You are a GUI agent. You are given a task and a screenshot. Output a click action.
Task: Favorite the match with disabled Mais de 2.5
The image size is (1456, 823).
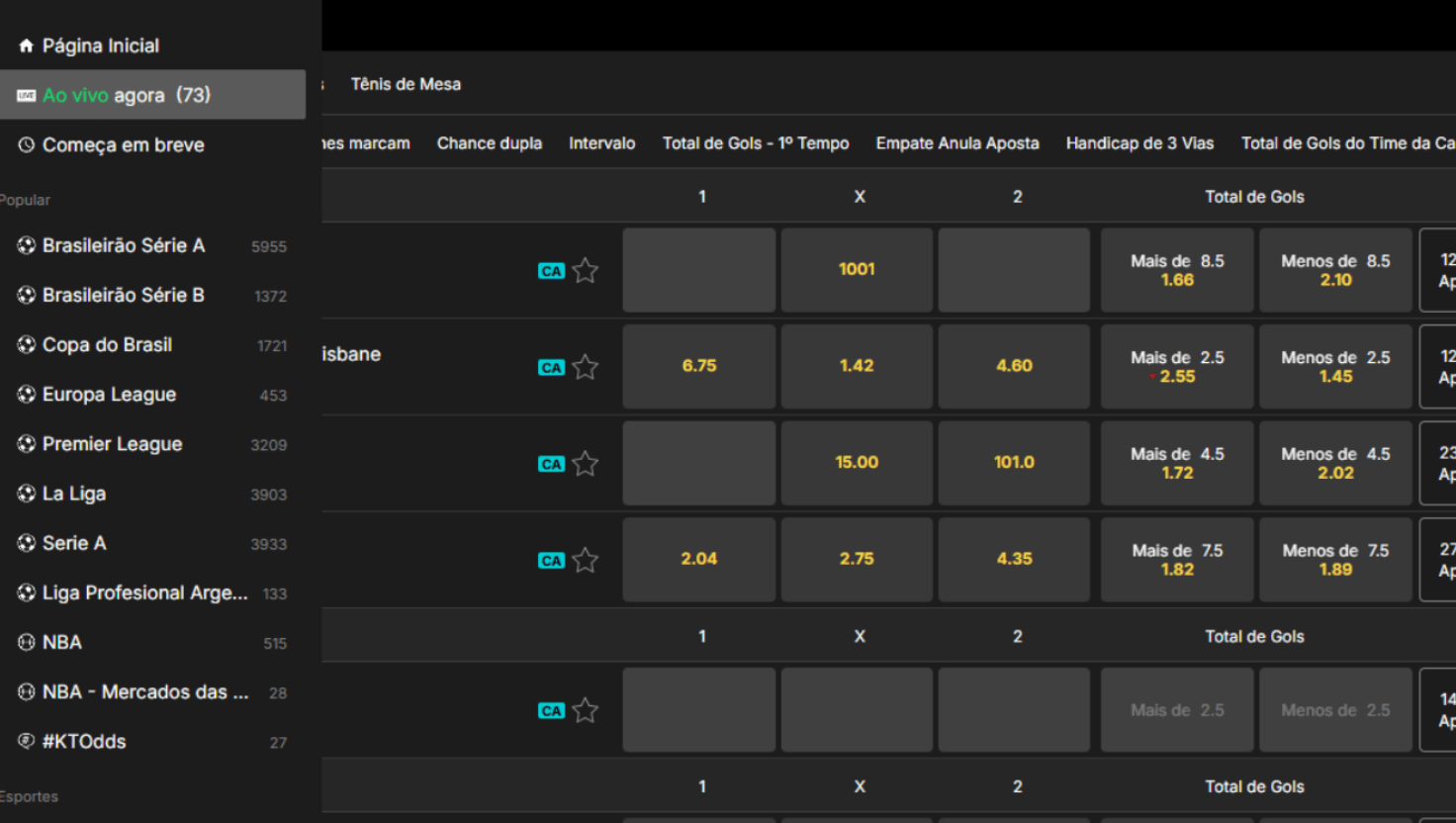586,710
